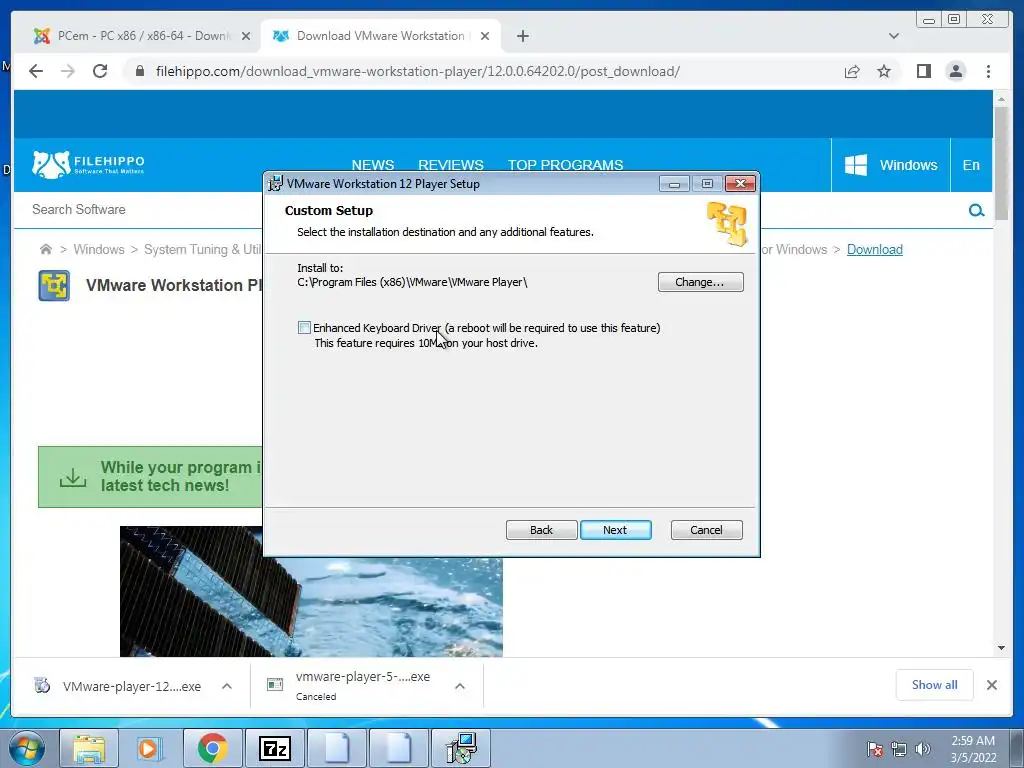
Task: Cancel the VMware Player setup
Action: (706, 530)
